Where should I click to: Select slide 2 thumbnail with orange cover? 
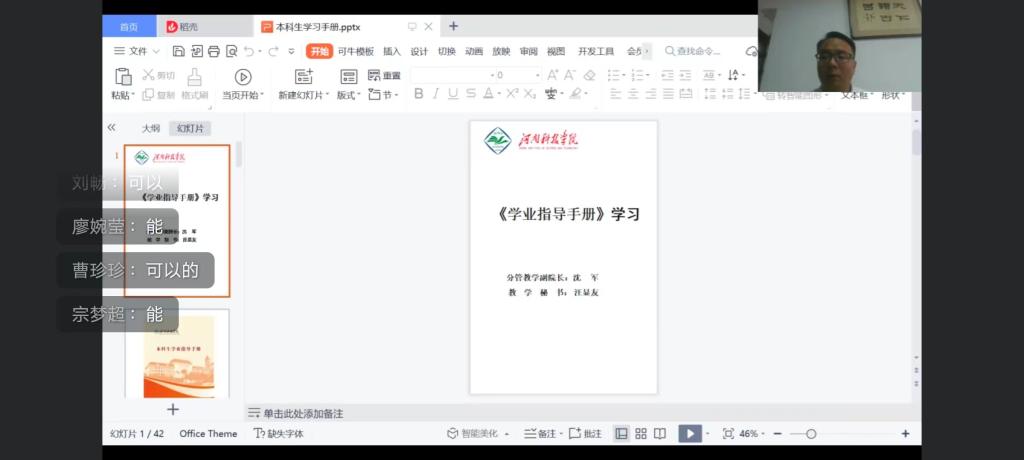178,353
